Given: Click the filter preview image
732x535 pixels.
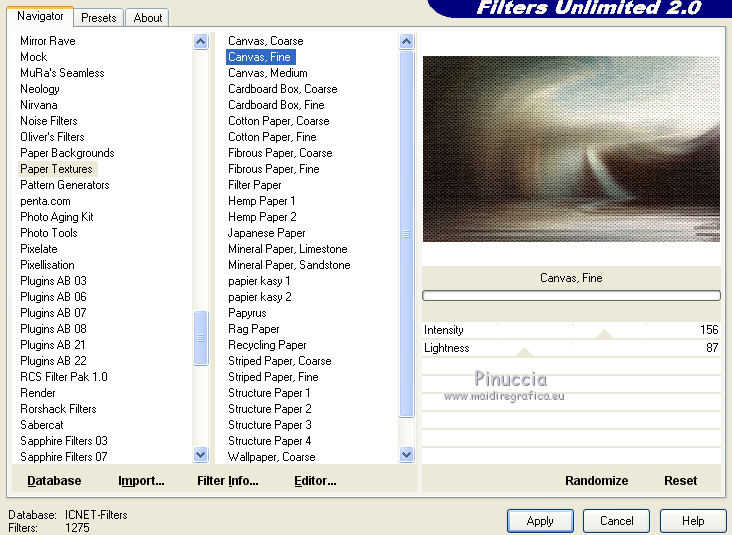Looking at the screenshot, I should click(571, 149).
